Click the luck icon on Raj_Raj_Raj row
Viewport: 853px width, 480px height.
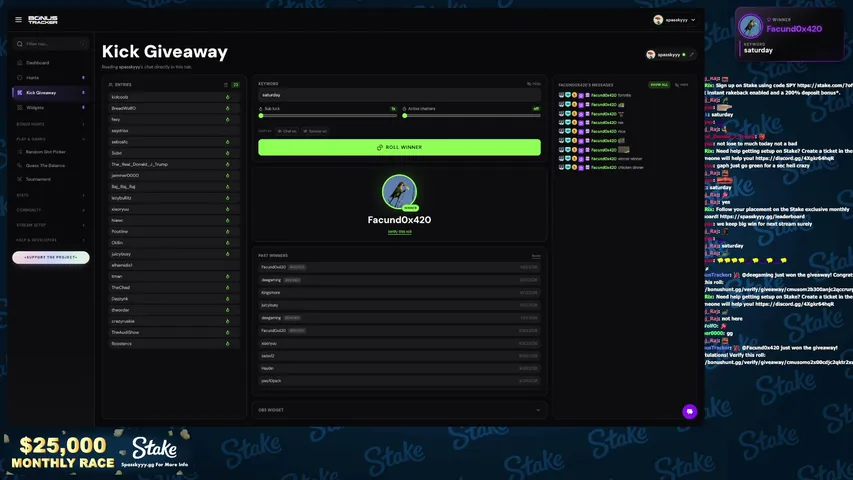click(228, 187)
